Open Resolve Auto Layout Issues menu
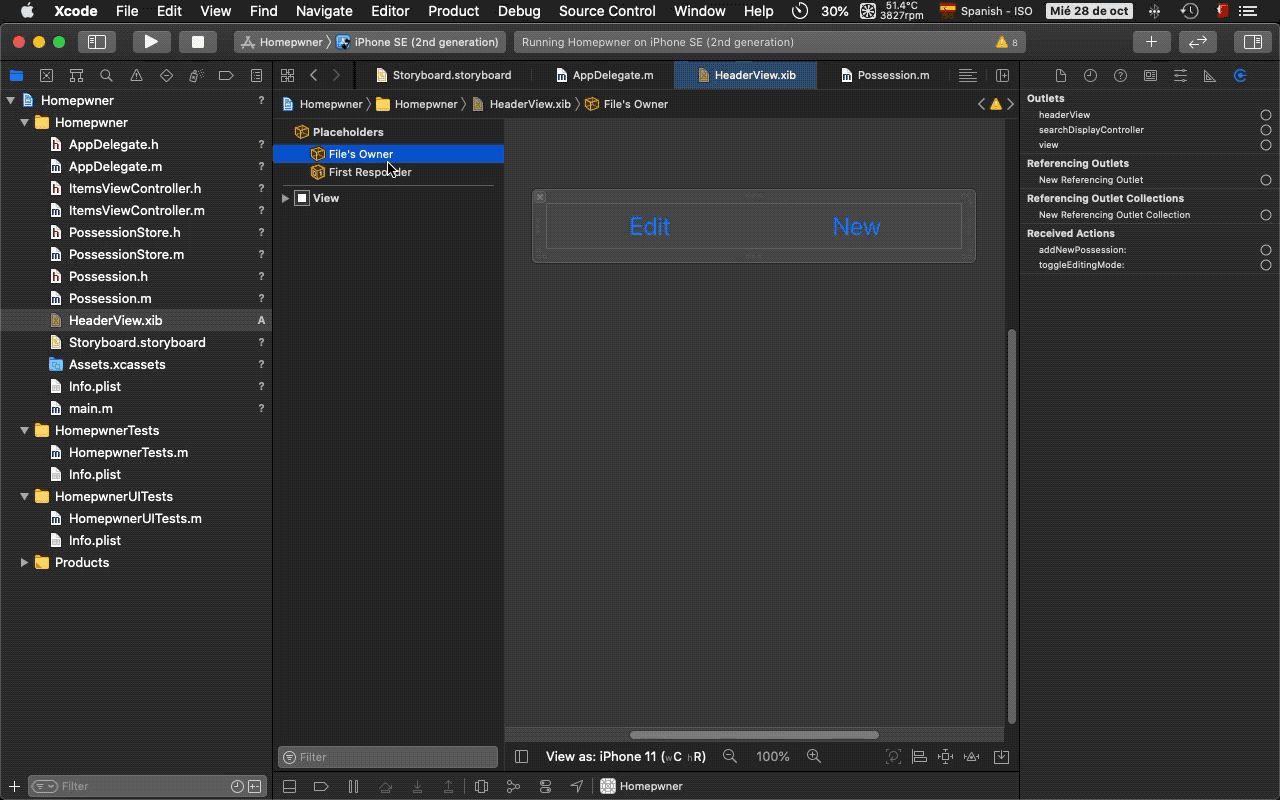The width and height of the screenshot is (1280, 800). click(x=971, y=757)
